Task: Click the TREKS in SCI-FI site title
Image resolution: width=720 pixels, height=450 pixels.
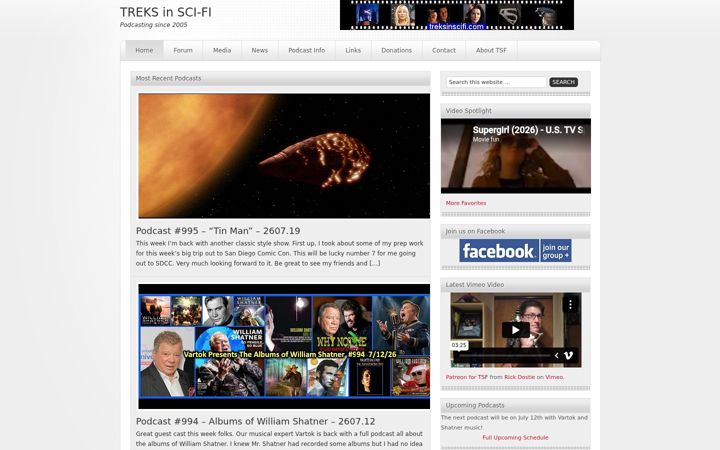Action: [x=166, y=12]
